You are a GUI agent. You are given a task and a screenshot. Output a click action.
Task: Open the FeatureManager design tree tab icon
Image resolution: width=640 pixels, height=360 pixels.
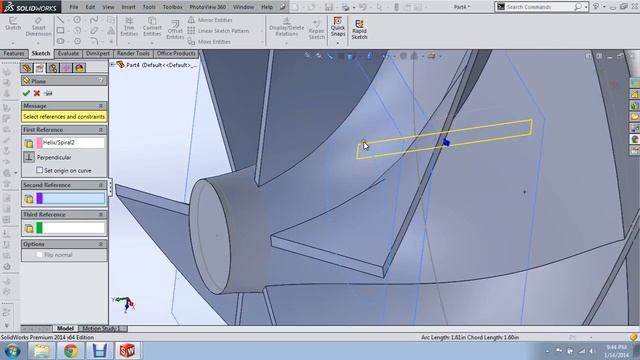27,68
